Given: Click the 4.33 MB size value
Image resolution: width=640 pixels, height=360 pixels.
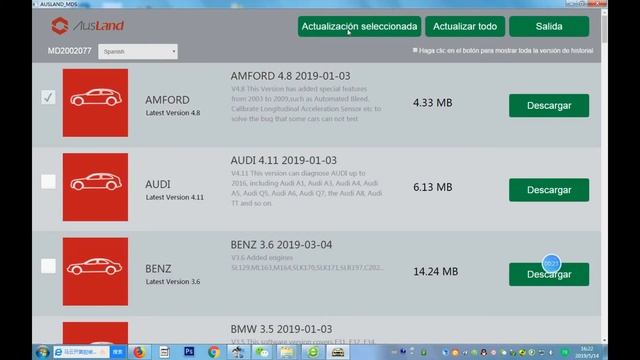Looking at the screenshot, I should point(433,103).
